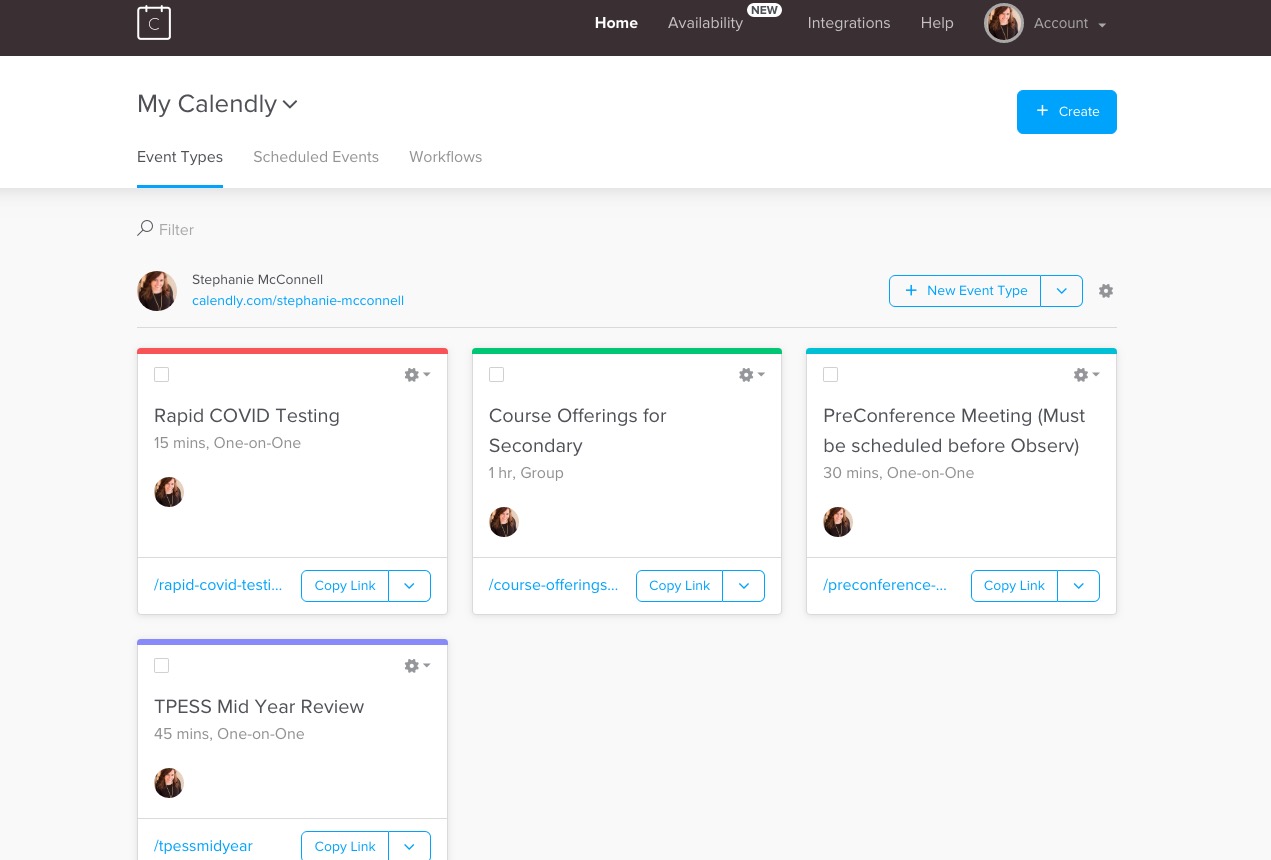Click the Calendly logo icon

click(x=154, y=22)
